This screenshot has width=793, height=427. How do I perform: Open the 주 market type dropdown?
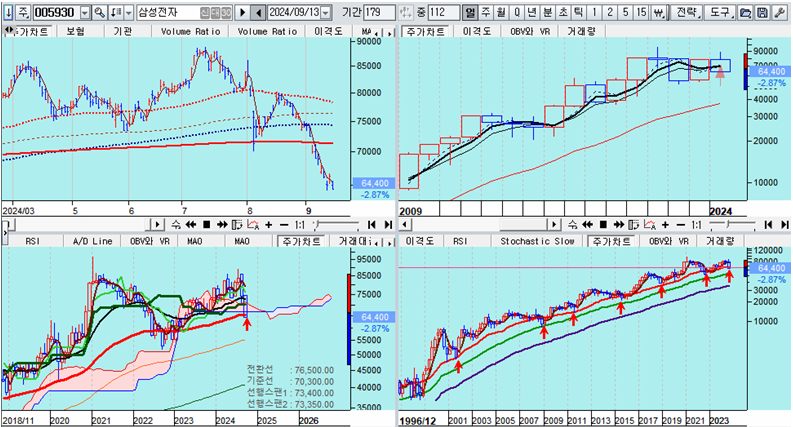[24, 12]
